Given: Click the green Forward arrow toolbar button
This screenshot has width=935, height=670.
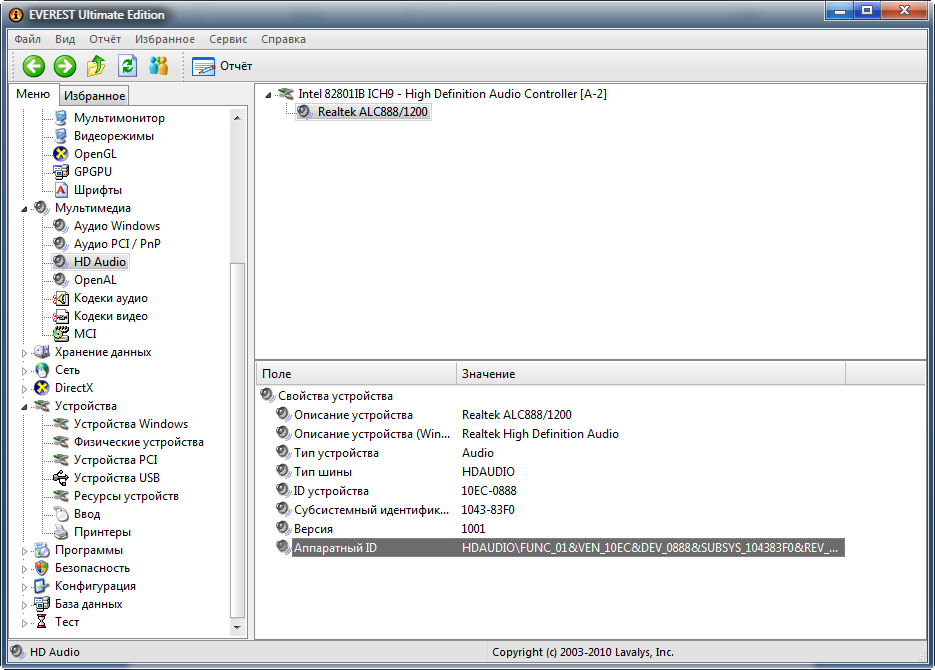Looking at the screenshot, I should point(65,66).
